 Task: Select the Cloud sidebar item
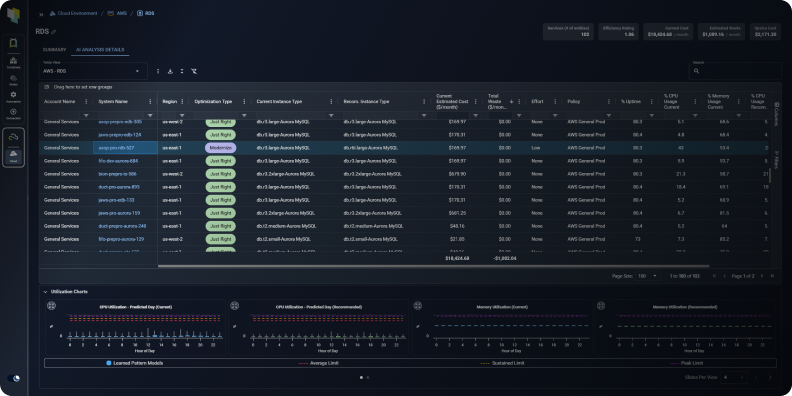[13, 156]
